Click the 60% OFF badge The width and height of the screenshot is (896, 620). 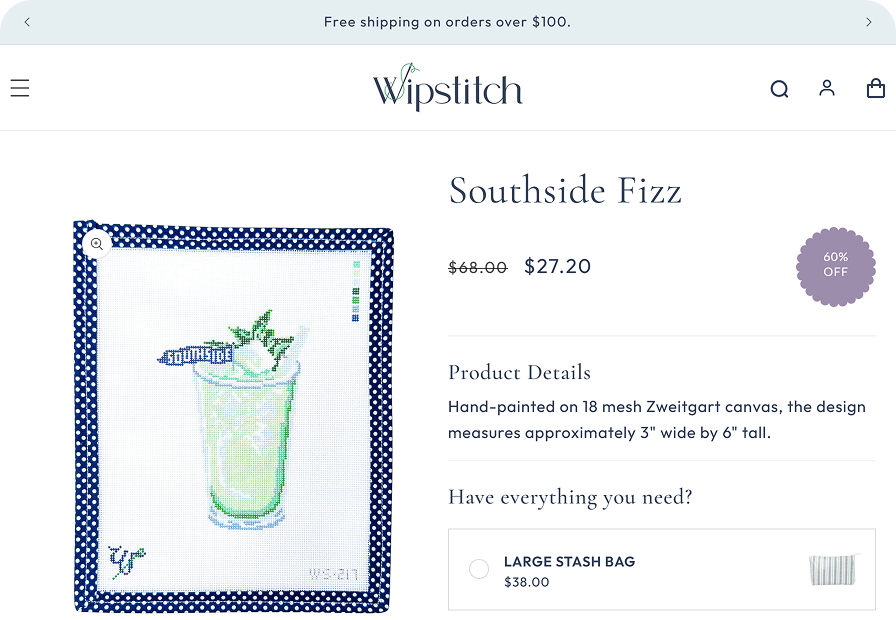click(x=835, y=265)
